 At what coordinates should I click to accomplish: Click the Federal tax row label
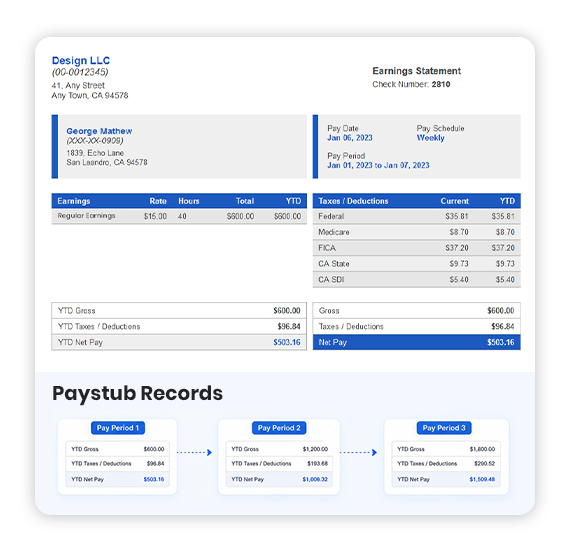pyautogui.click(x=331, y=216)
